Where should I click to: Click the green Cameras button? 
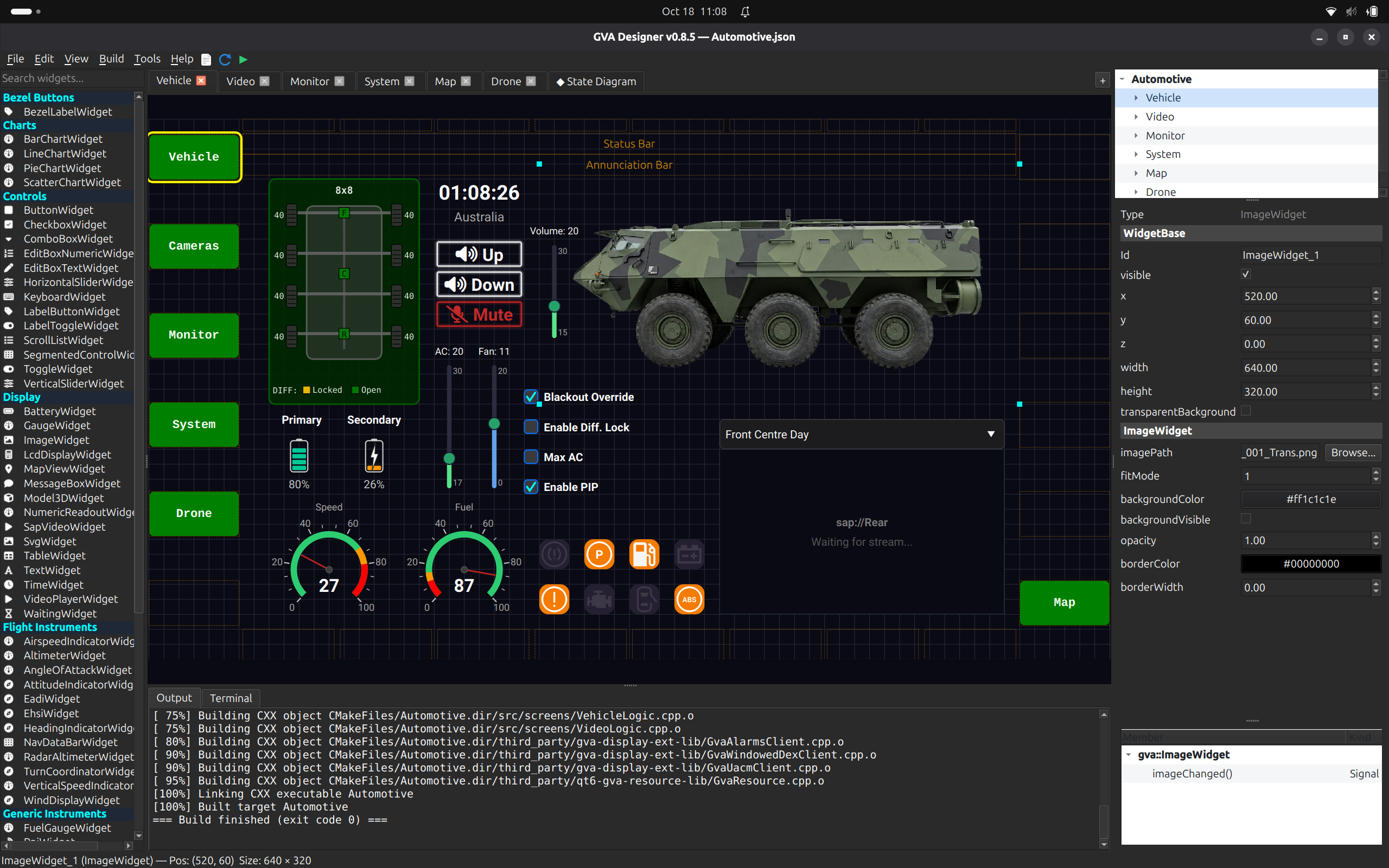194,246
